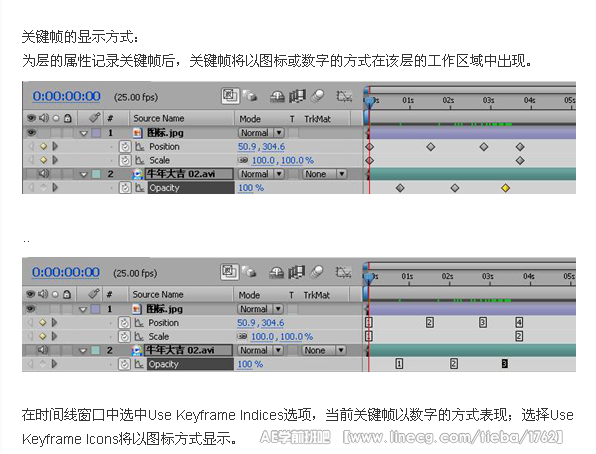This screenshot has width=596, height=454.
Task: Click Mode column header in lower timeline
Action: point(249,295)
